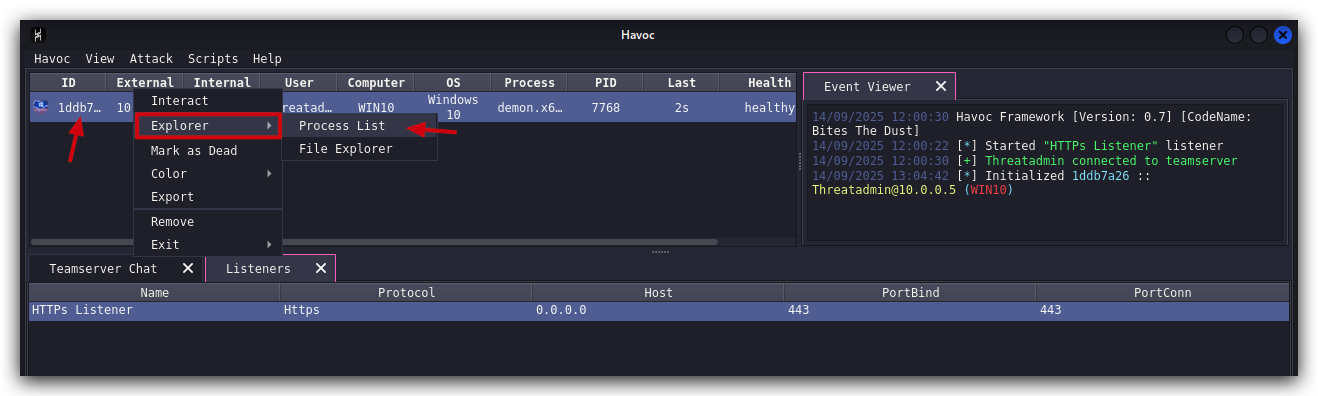Open the Attack menu
Image resolution: width=1318 pixels, height=396 pixels.
(x=151, y=59)
